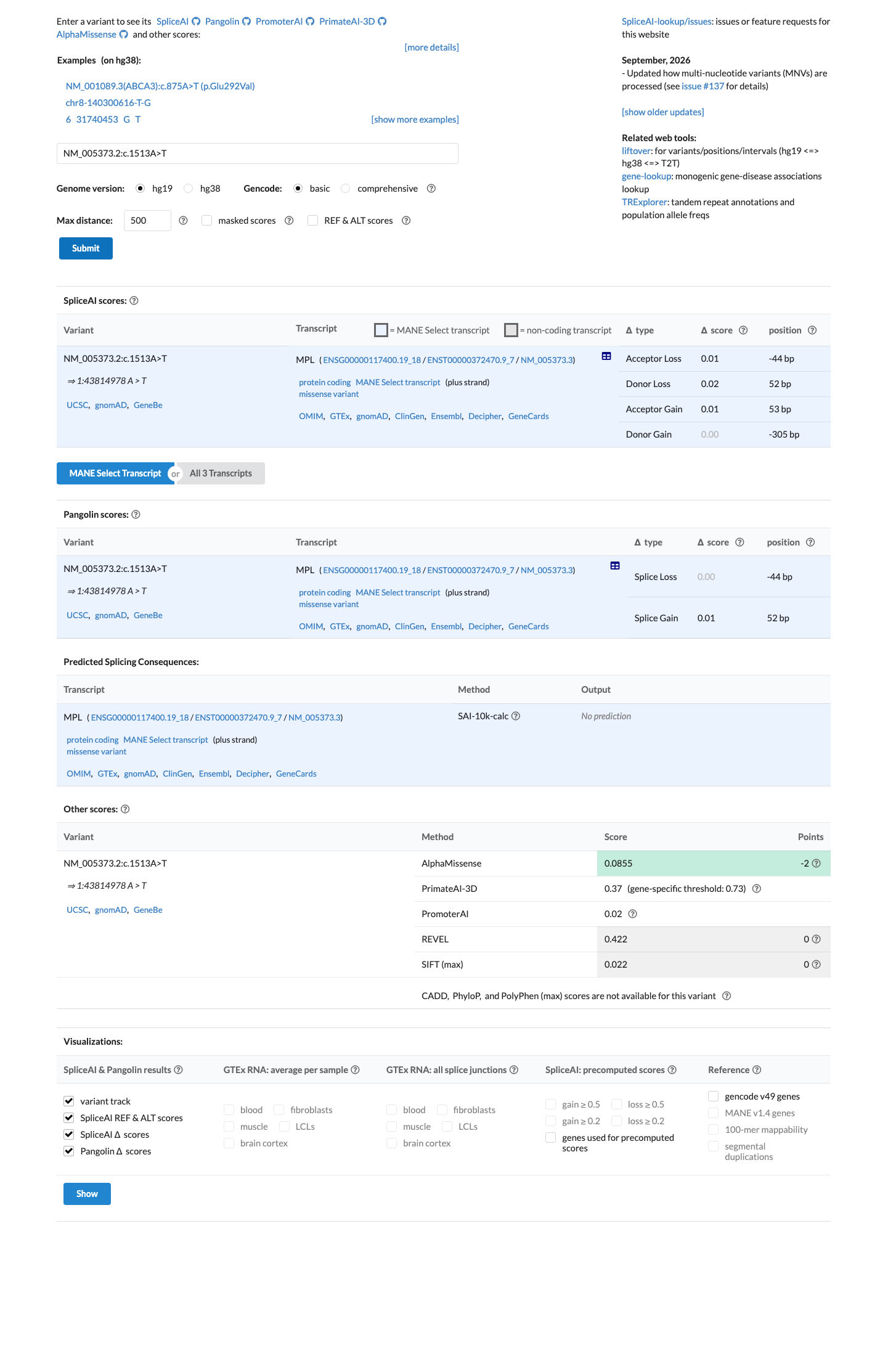Open NM_005373.3 link in splicing consequences row
Viewport: 896px width, 1356px height.
[x=314, y=717]
